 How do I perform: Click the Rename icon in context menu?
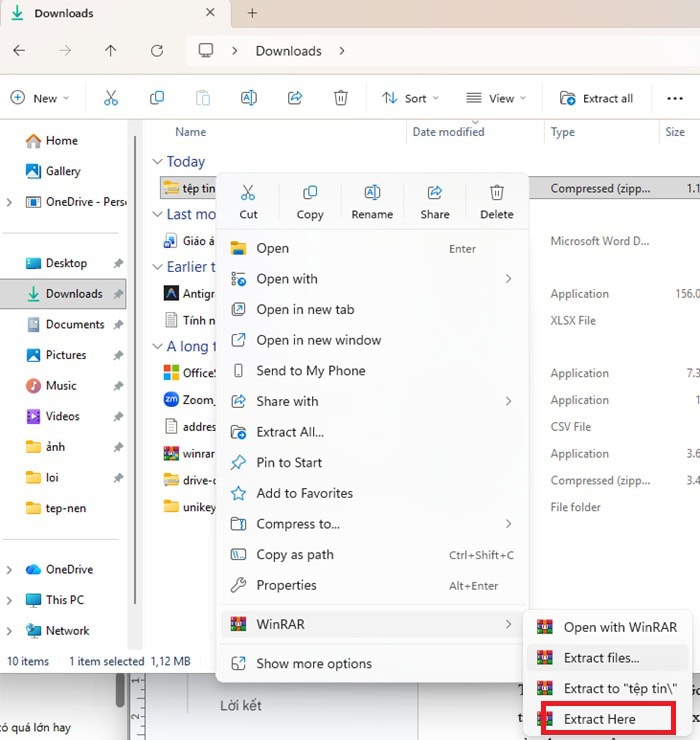pos(372,194)
